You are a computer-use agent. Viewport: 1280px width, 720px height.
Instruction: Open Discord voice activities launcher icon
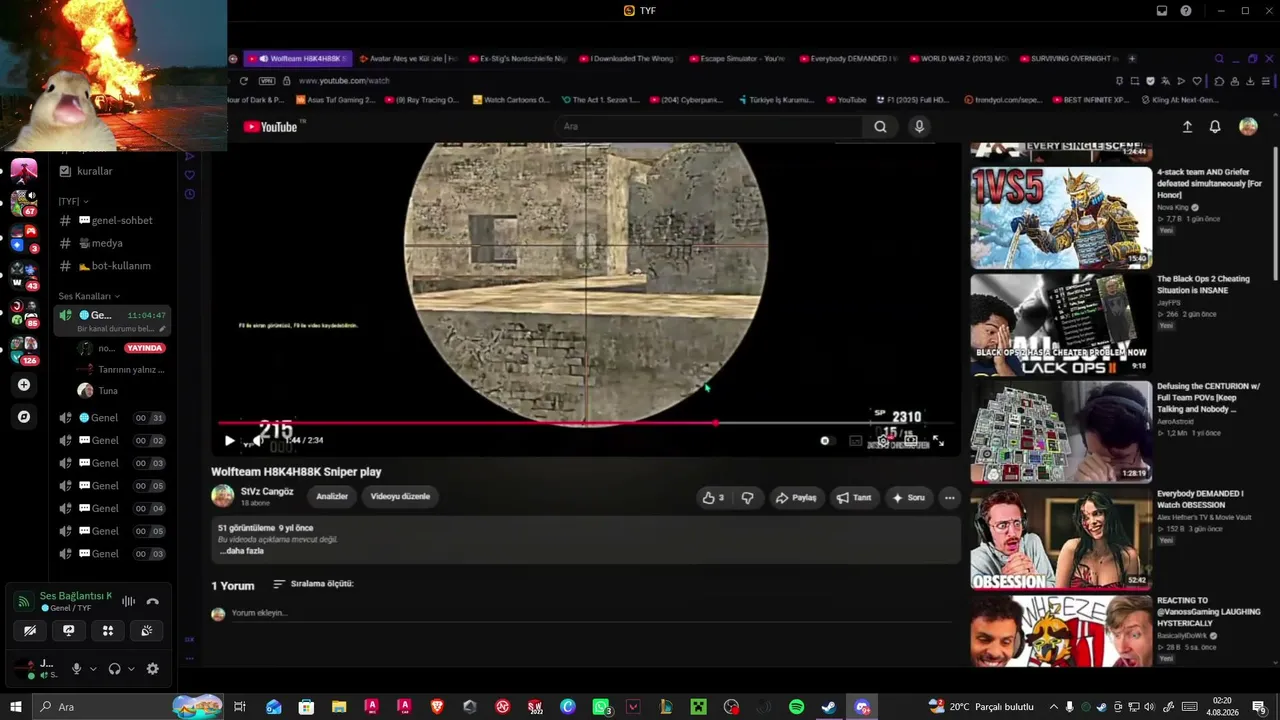(108, 630)
